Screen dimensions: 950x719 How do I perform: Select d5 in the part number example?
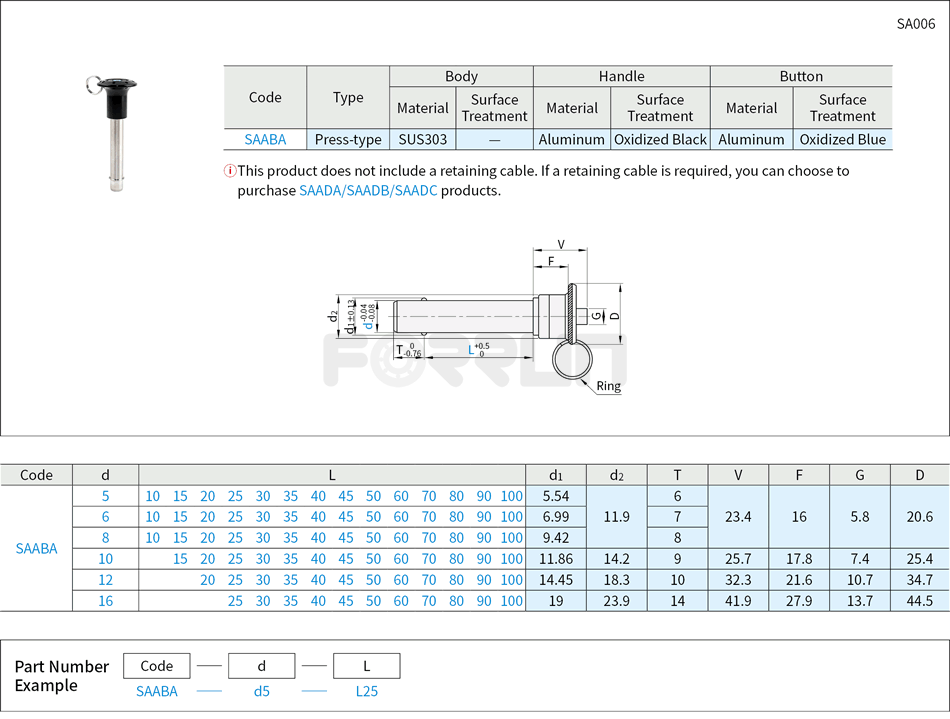pyautogui.click(x=261, y=691)
